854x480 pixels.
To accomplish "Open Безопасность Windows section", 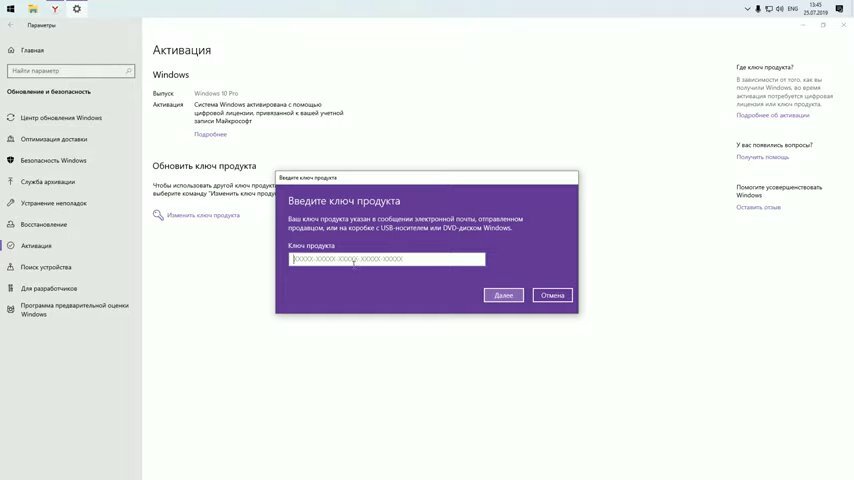I will click(x=53, y=160).
